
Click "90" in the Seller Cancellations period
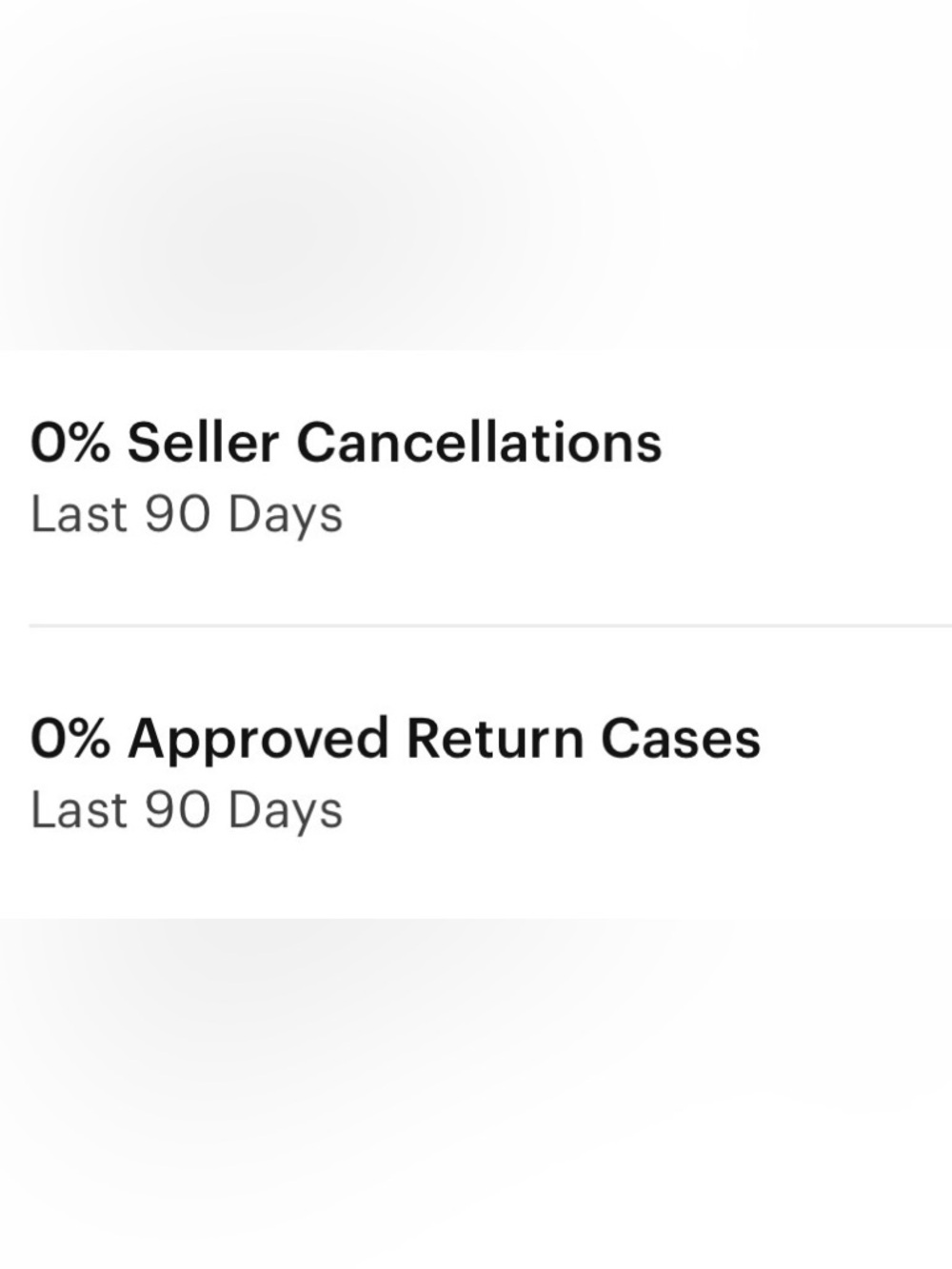(x=177, y=515)
